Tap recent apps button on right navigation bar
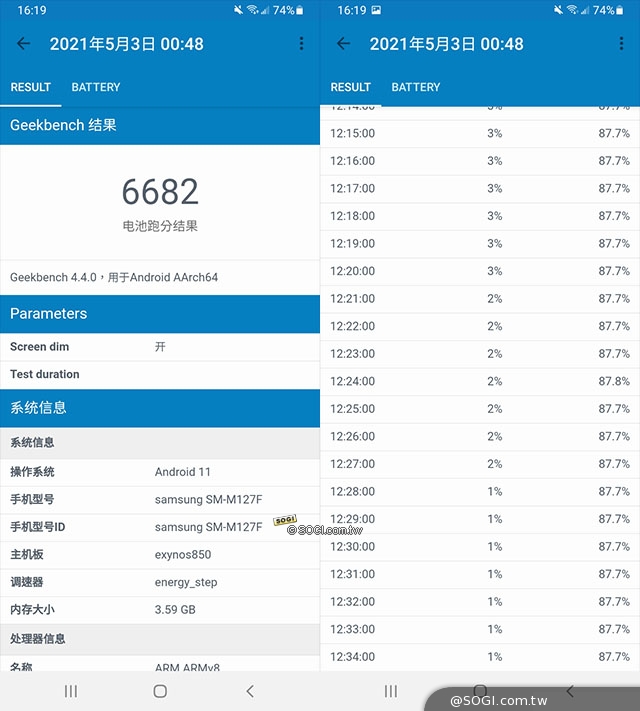This screenshot has height=711, width=640. pos(391,691)
